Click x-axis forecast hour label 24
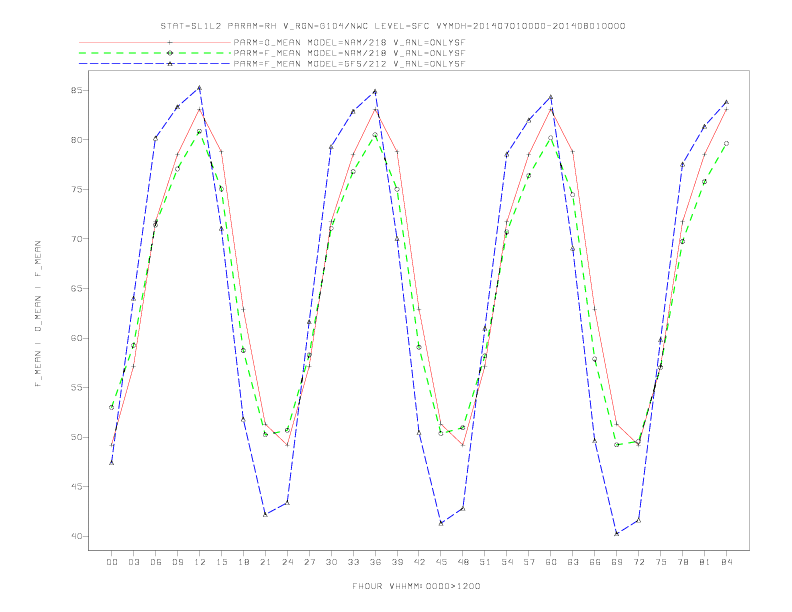 point(287,562)
